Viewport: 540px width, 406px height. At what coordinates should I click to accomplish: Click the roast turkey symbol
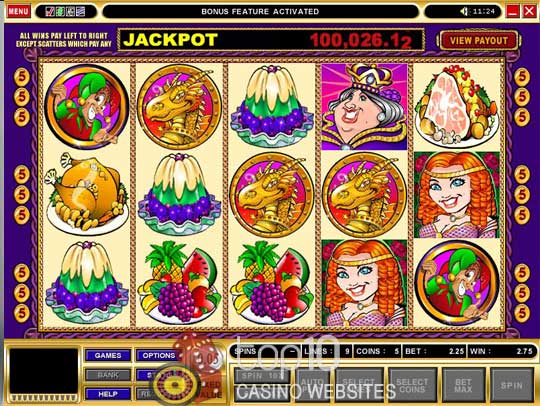86,195
